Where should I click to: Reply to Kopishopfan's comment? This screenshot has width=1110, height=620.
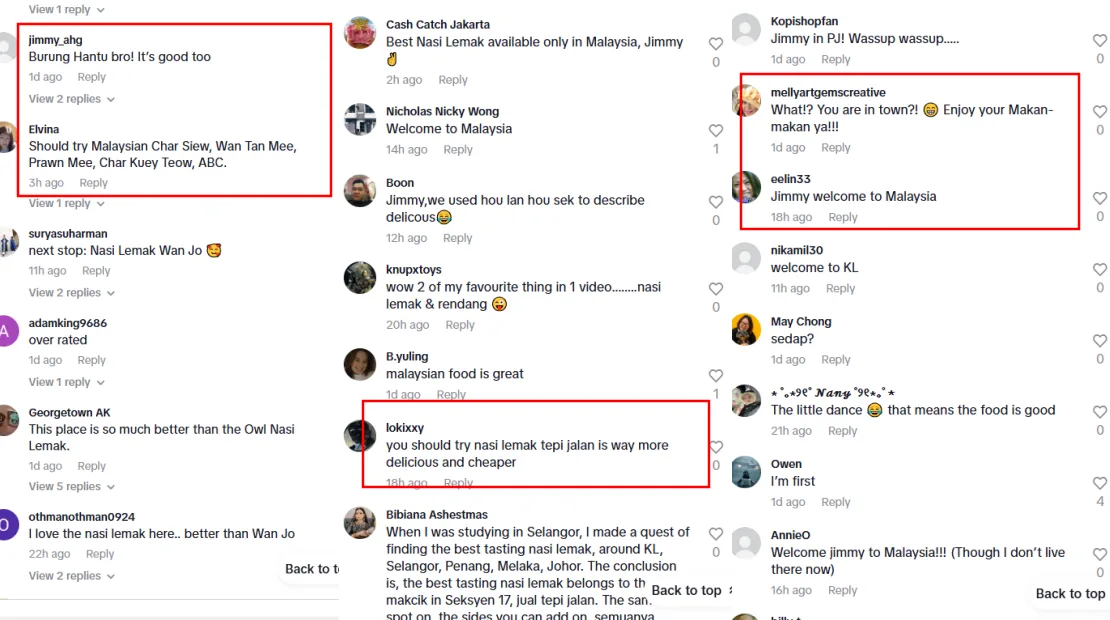click(835, 59)
